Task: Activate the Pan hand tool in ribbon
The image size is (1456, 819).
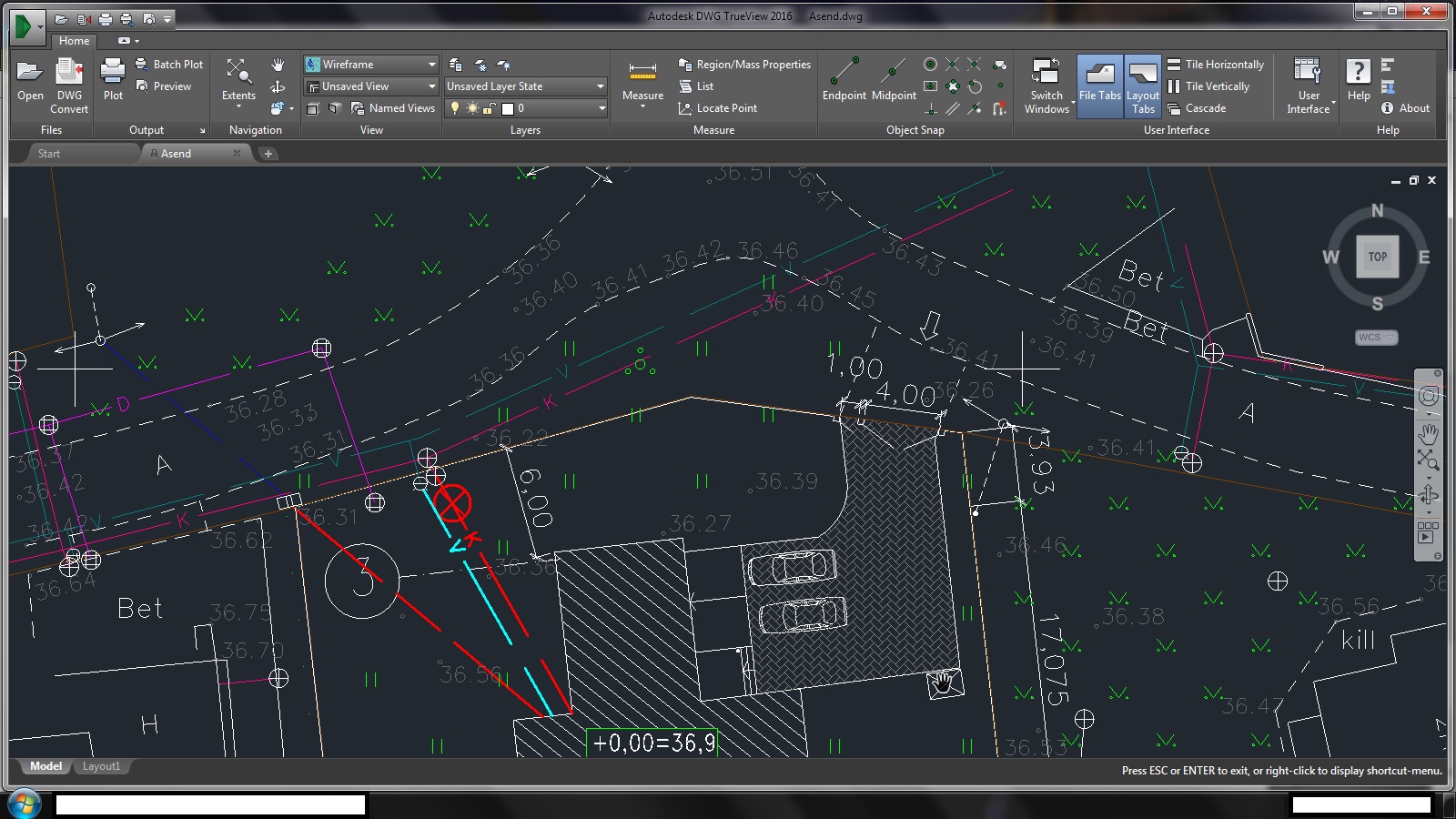Action: [x=278, y=65]
